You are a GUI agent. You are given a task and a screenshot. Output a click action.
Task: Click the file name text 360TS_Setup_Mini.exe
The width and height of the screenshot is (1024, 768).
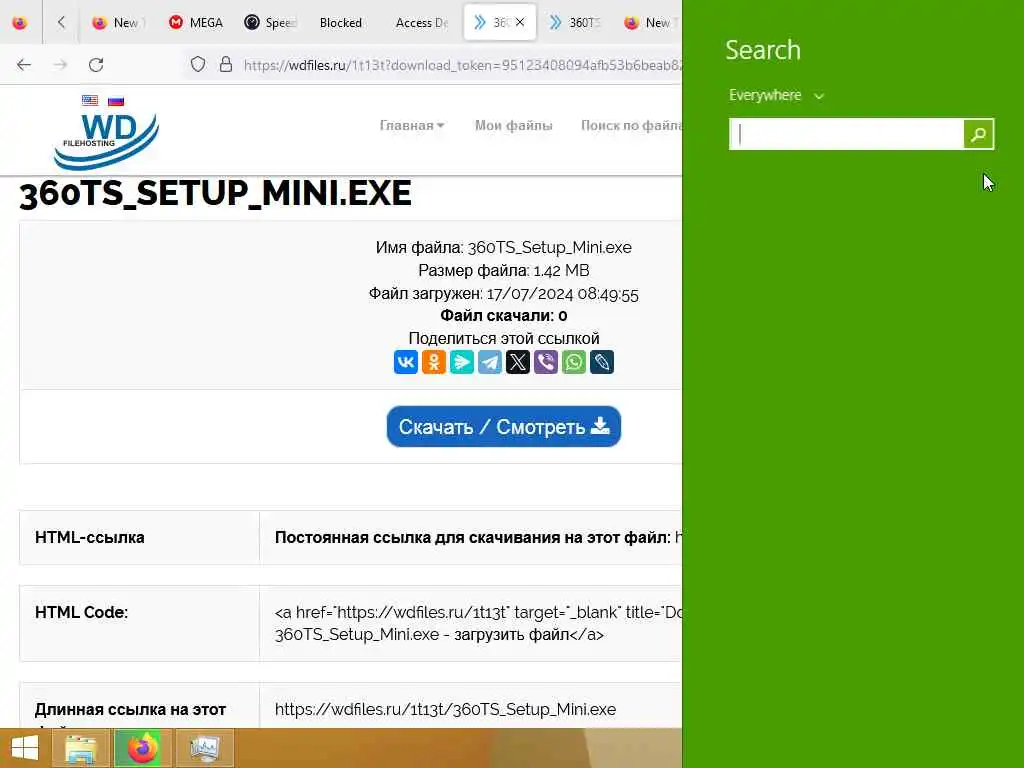tap(549, 248)
